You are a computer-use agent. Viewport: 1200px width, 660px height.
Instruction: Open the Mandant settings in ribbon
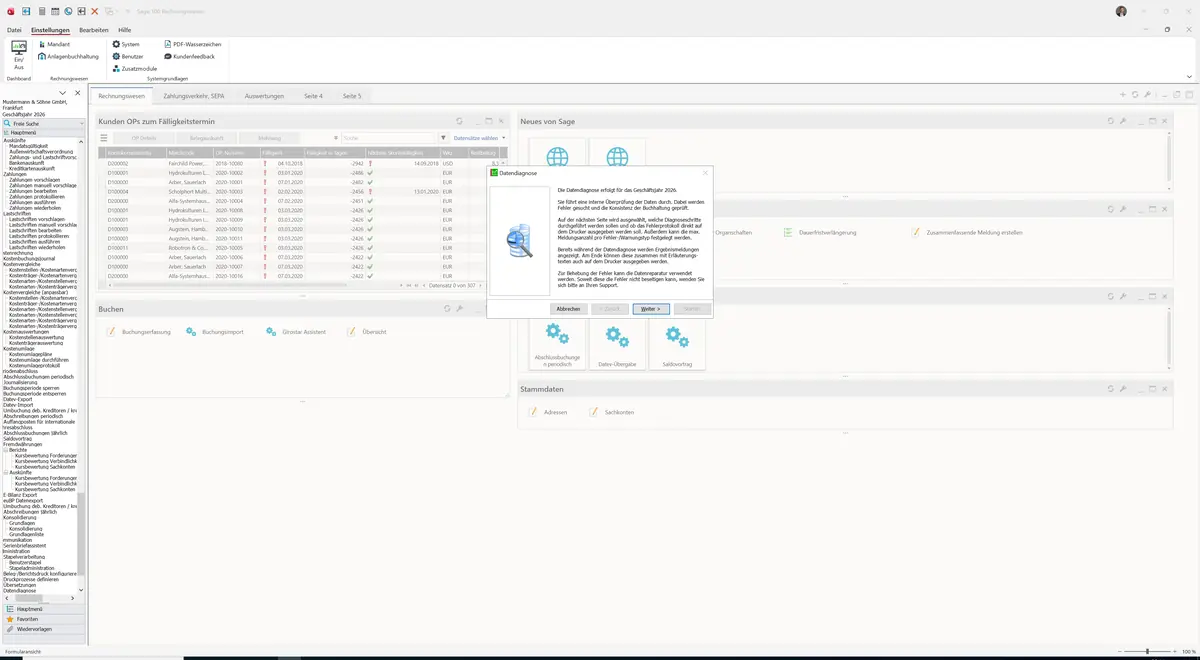[54, 45]
